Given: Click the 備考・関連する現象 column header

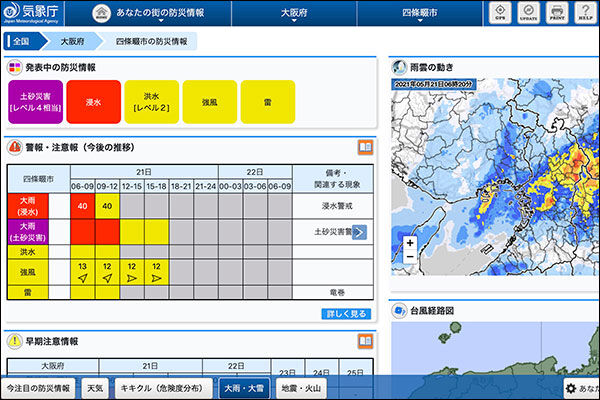Looking at the screenshot, I should [333, 179].
